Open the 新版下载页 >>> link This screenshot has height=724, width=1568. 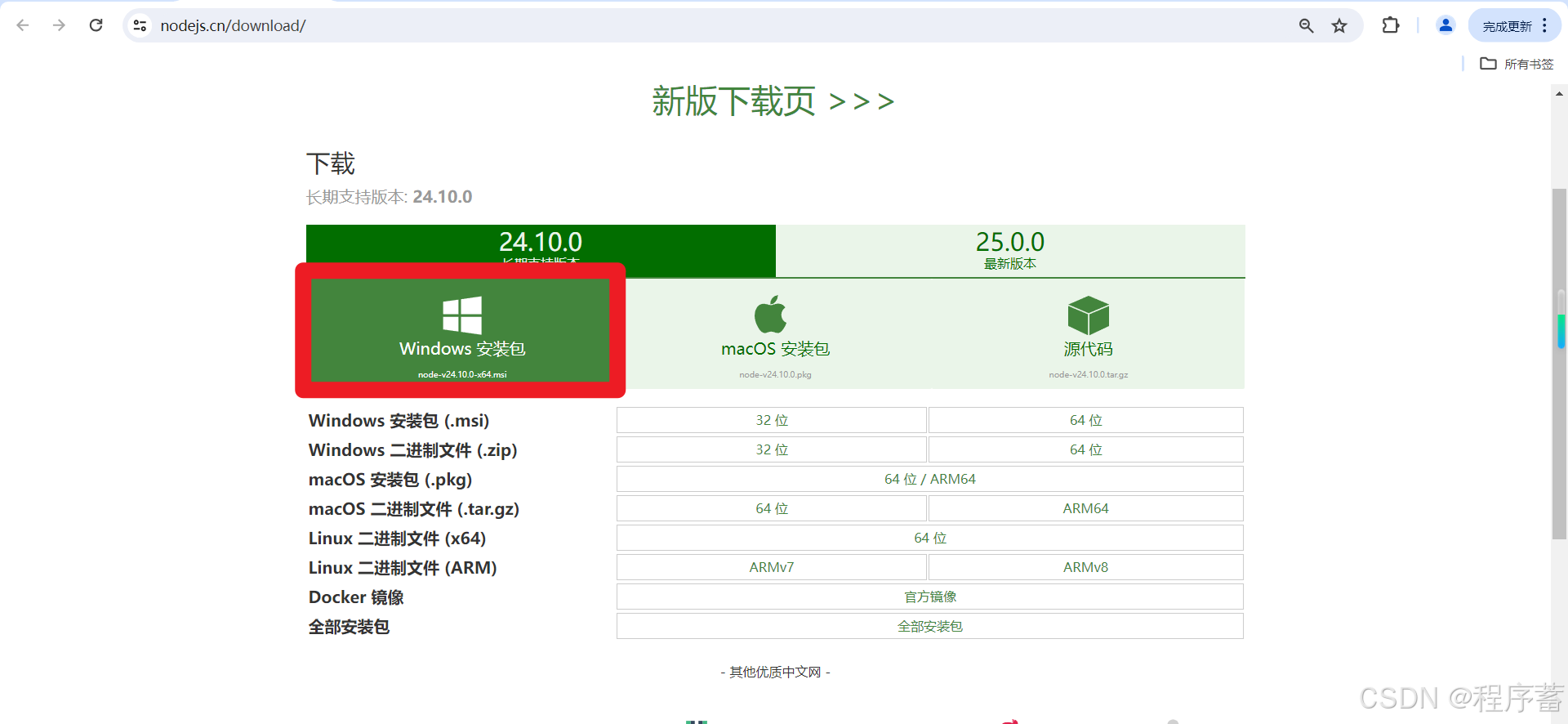(x=773, y=101)
